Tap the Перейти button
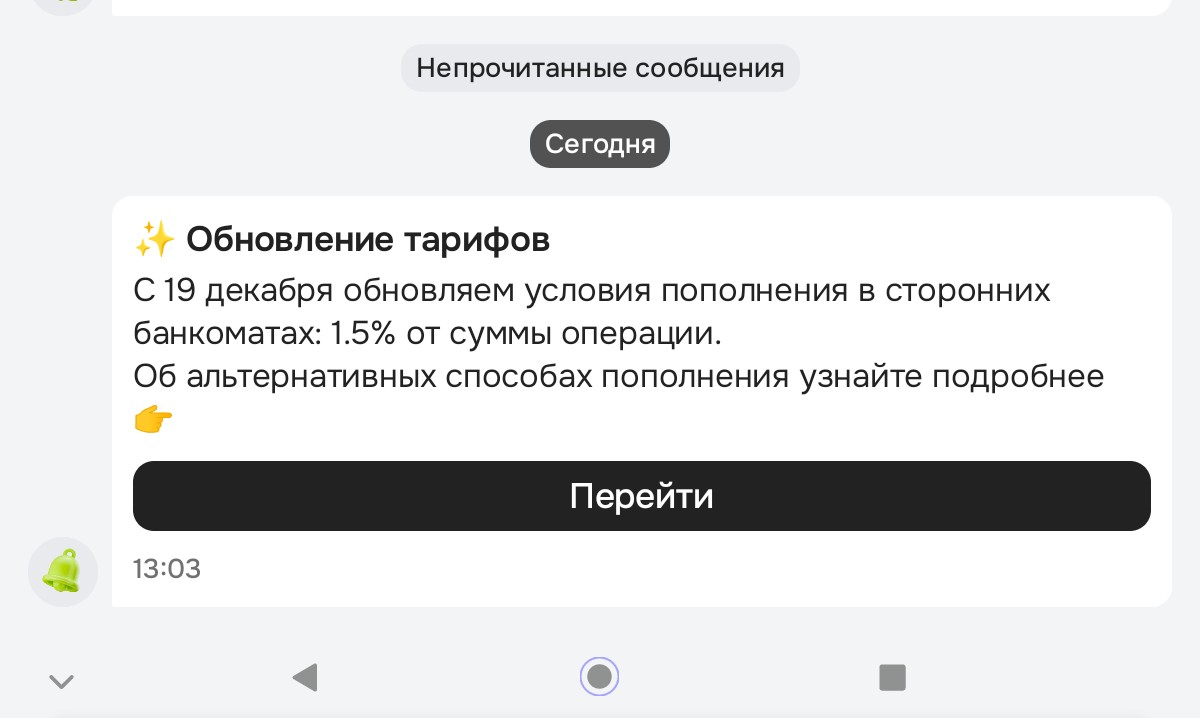The image size is (1200, 718). point(641,496)
